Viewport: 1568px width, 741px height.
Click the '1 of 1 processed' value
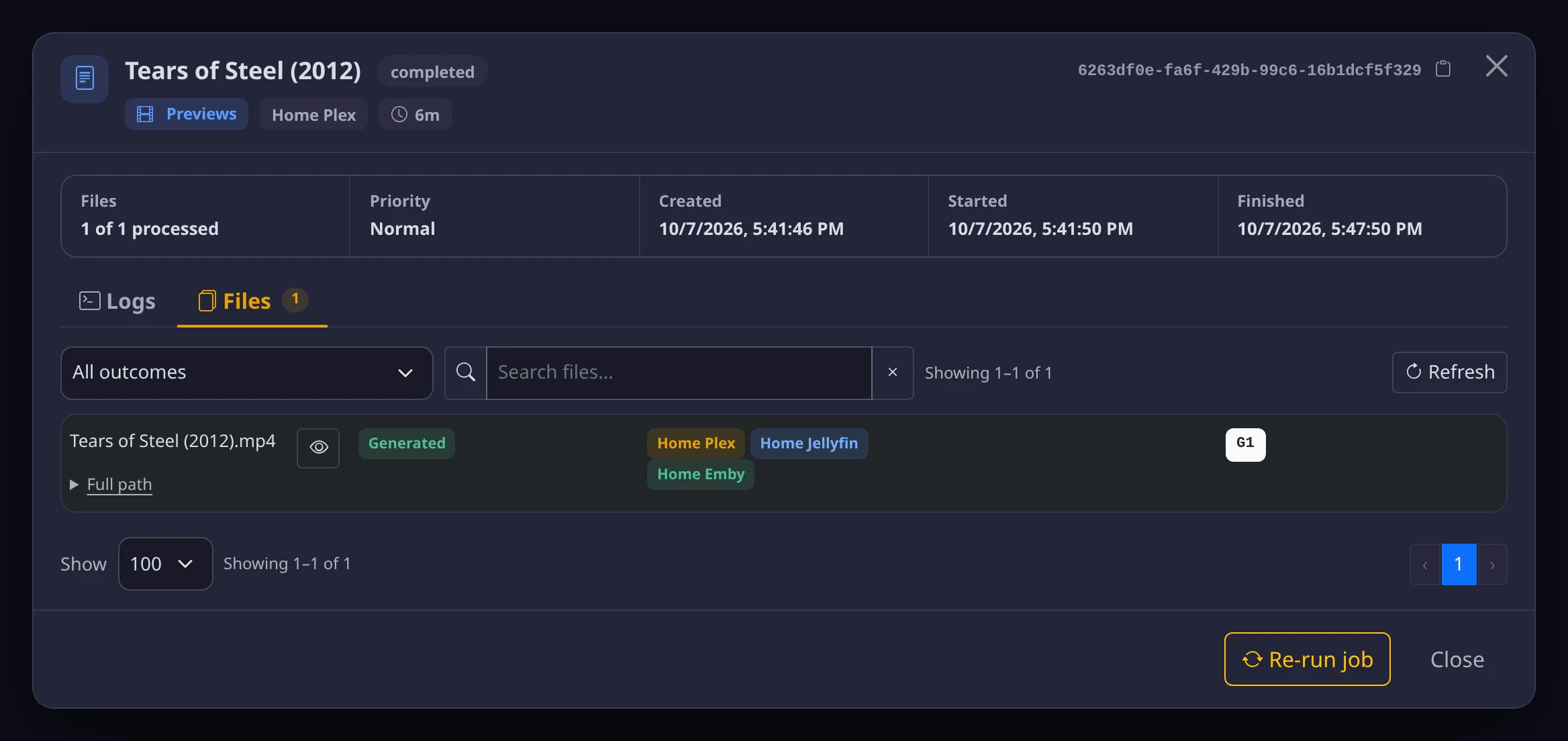point(150,229)
